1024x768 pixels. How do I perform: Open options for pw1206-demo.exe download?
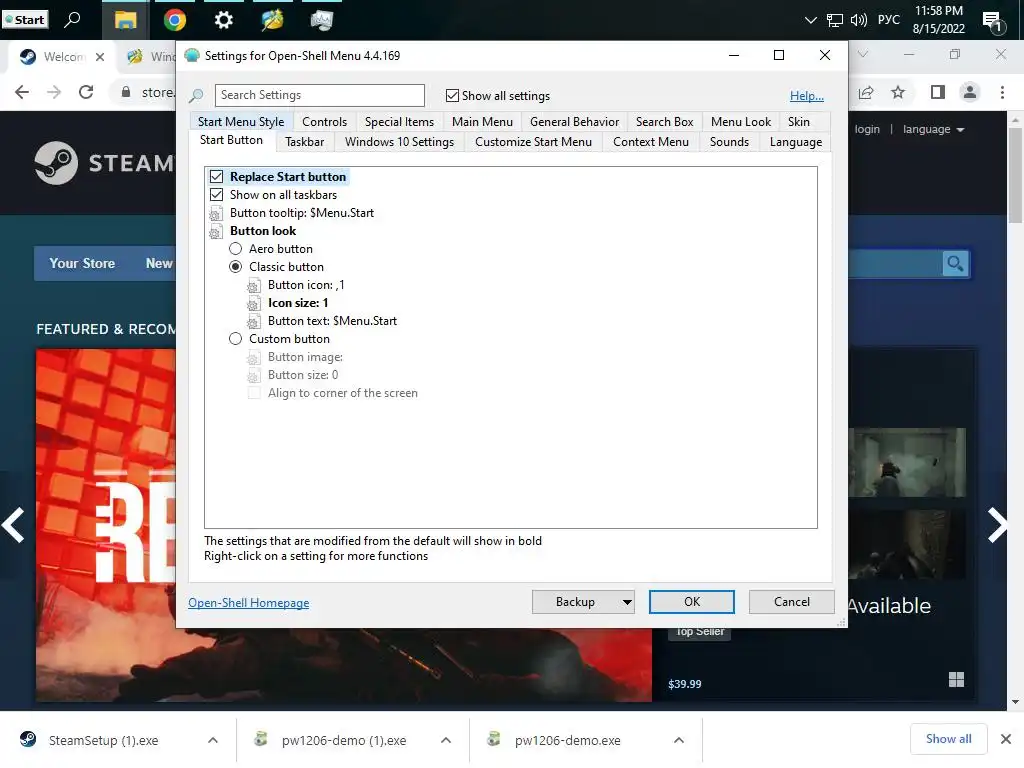[x=679, y=740]
